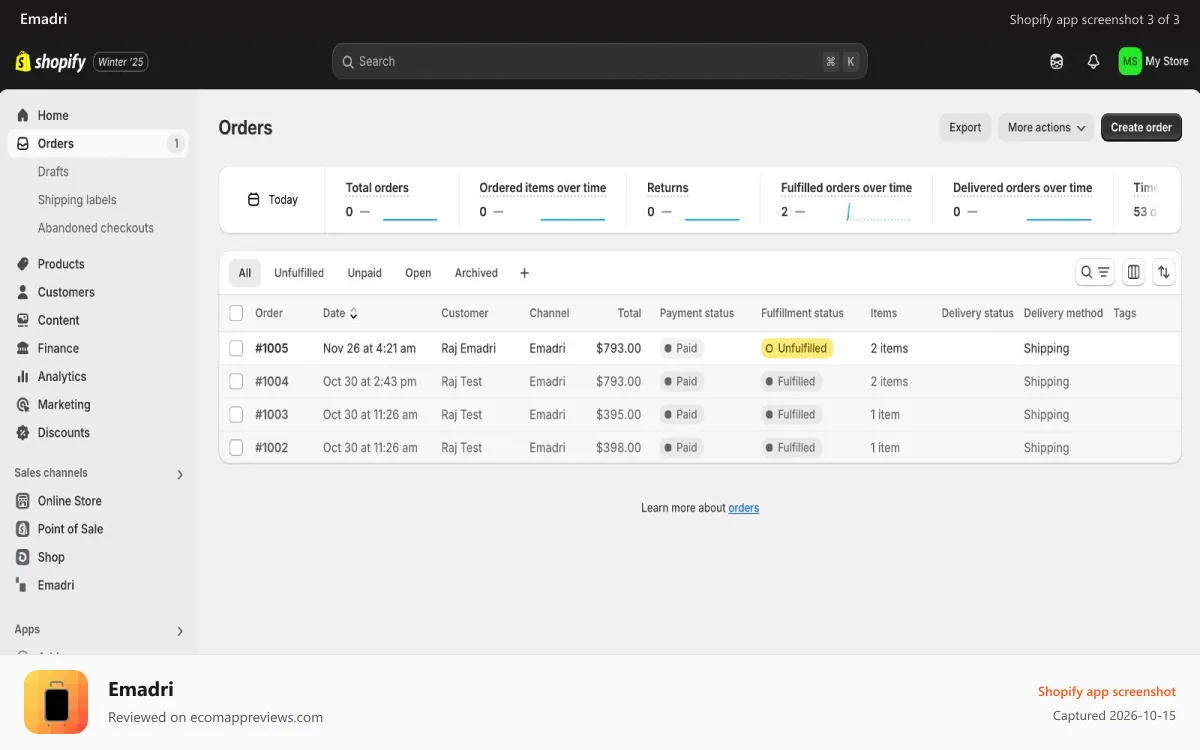Open order #1004
This screenshot has height=750, width=1200.
point(271,381)
